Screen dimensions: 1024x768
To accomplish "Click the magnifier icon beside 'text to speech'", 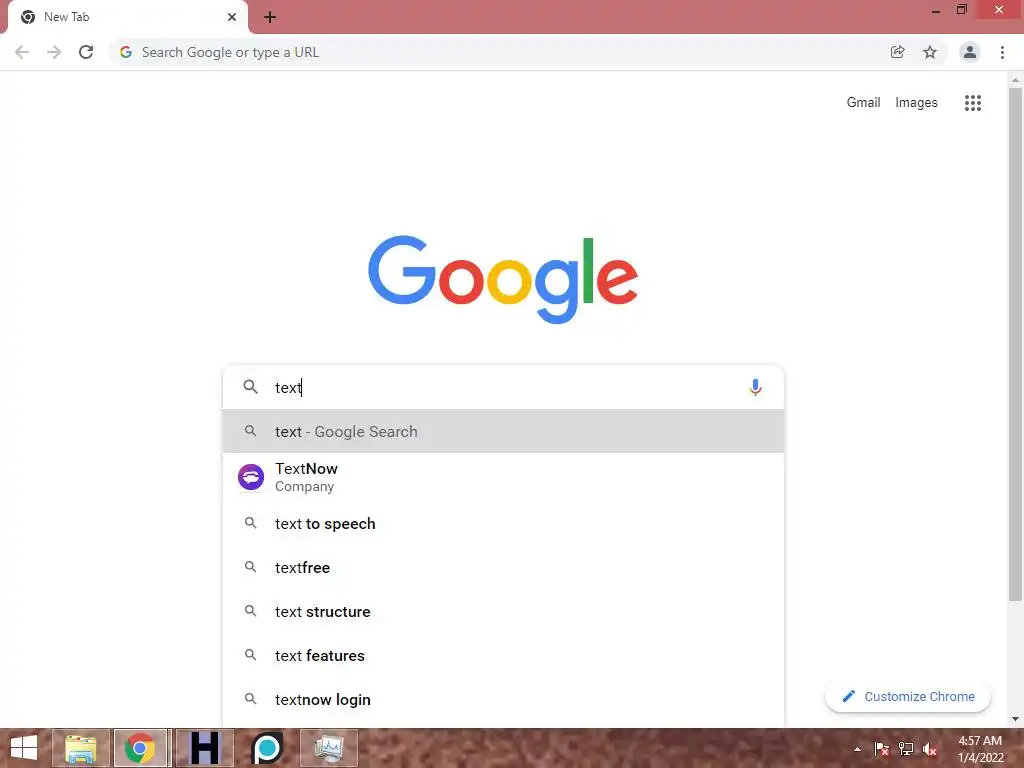I will pos(250,523).
